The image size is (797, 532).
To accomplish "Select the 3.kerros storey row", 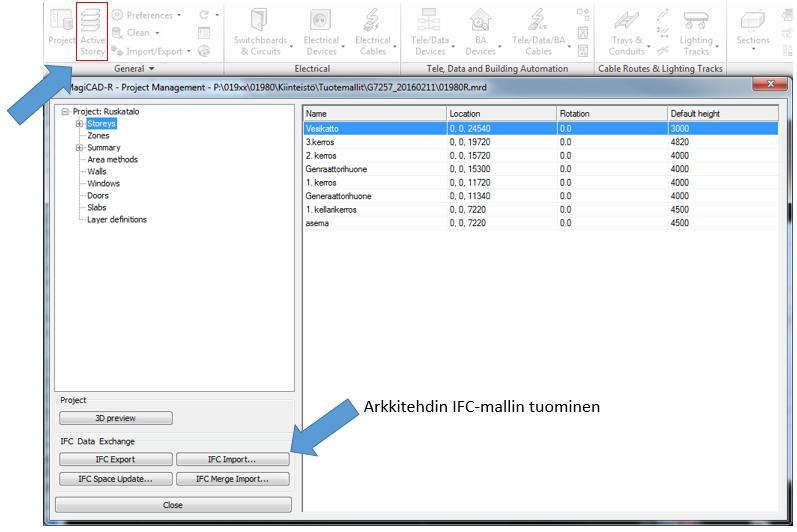I will tap(541, 142).
